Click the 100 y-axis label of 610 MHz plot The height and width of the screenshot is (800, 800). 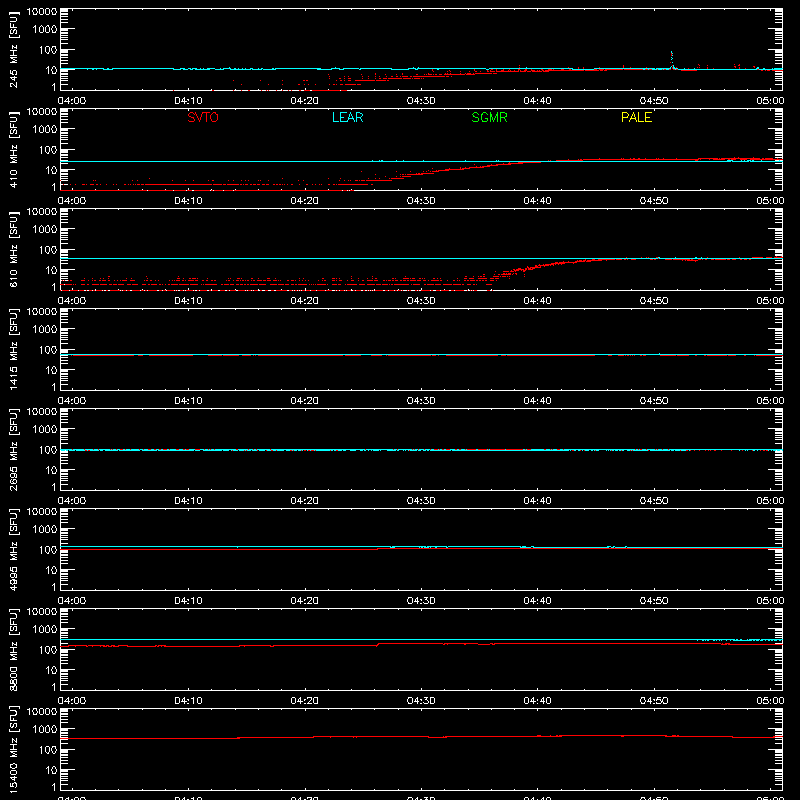pos(48,249)
